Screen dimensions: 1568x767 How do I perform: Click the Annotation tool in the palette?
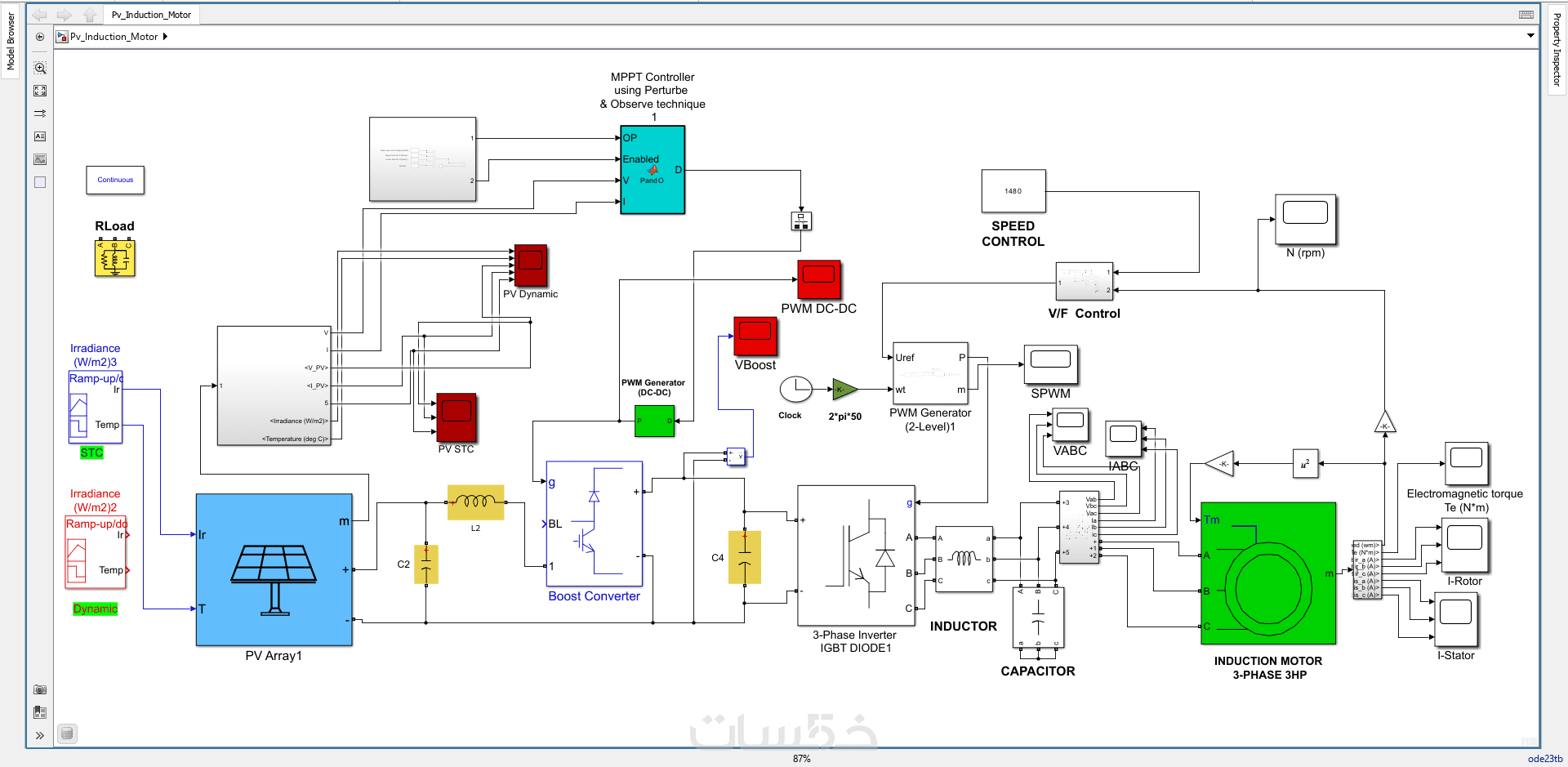40,136
